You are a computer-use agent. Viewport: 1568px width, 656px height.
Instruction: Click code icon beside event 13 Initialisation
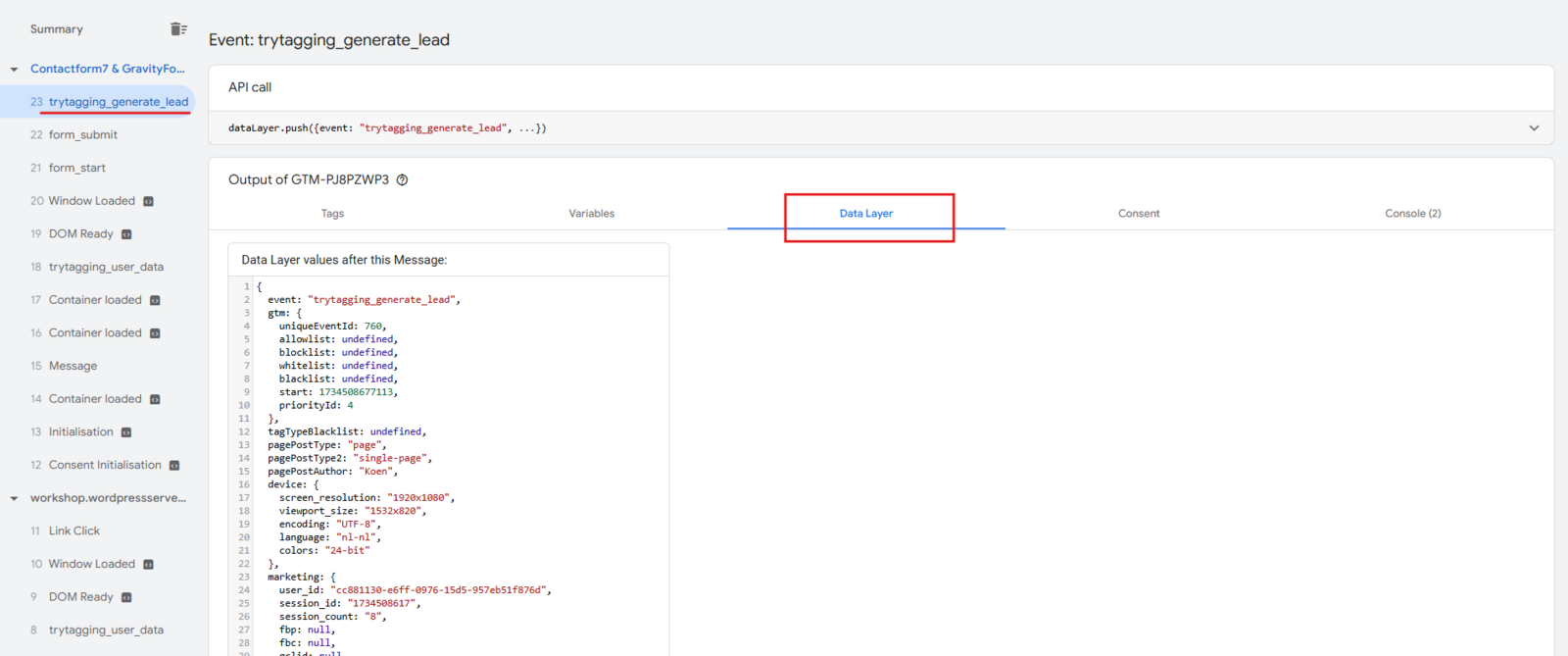coord(126,432)
